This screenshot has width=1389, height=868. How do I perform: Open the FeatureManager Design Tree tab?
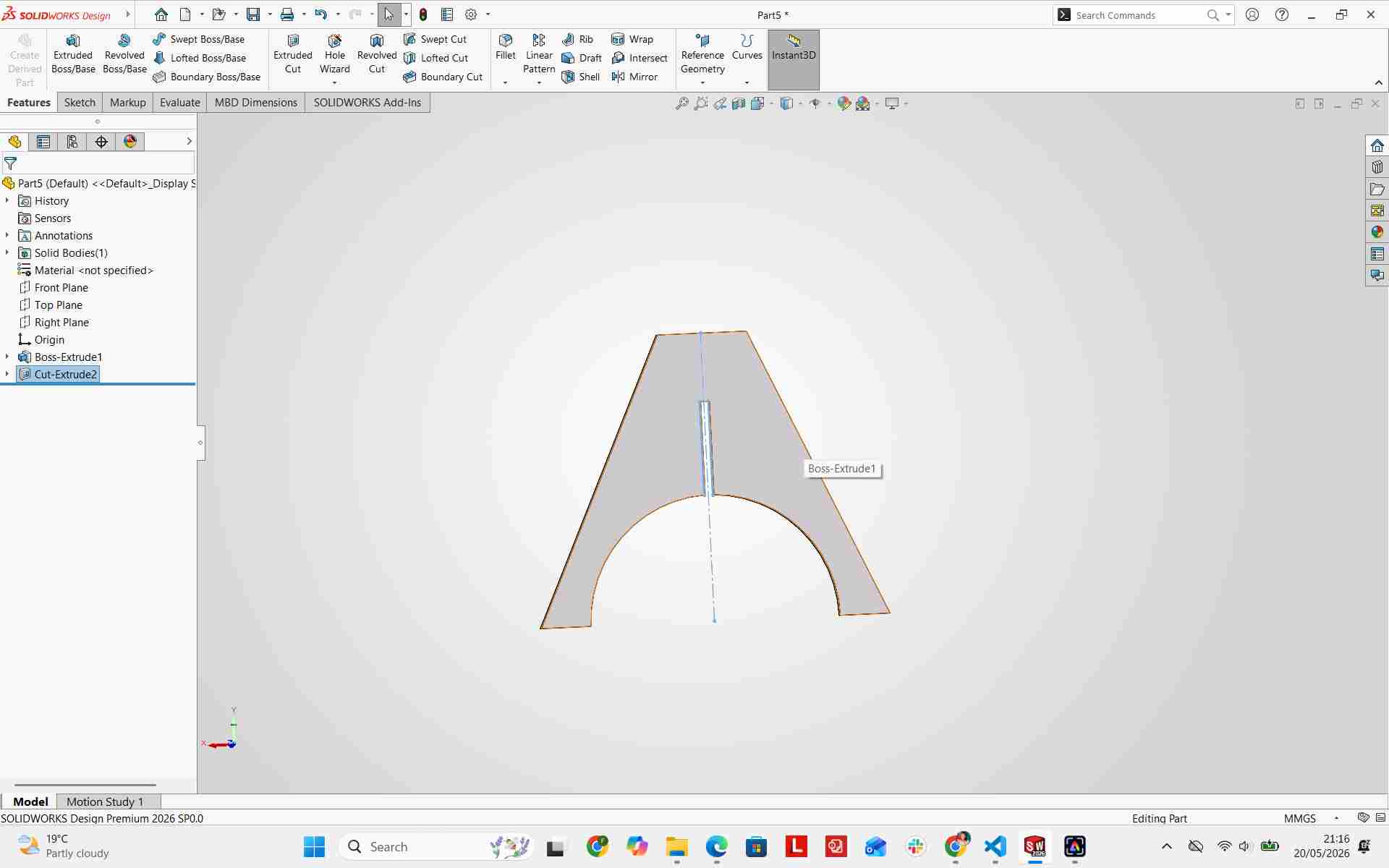(14, 142)
